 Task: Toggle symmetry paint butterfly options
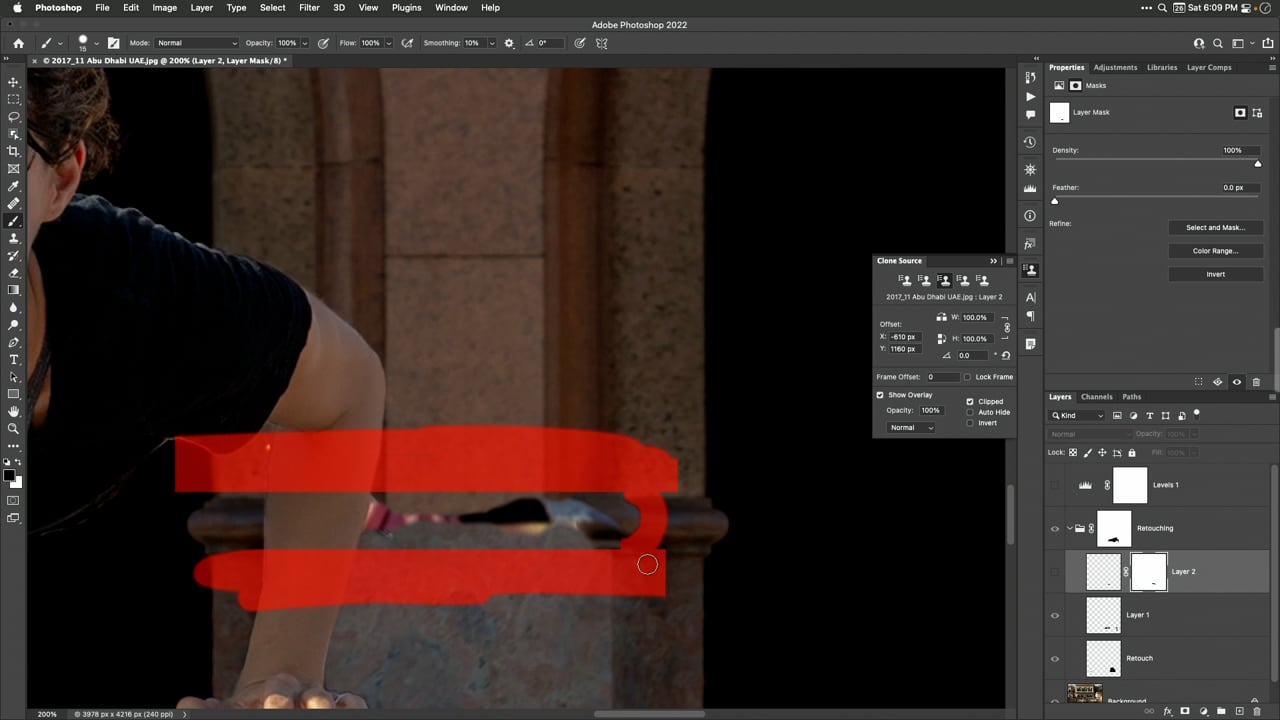click(x=602, y=43)
